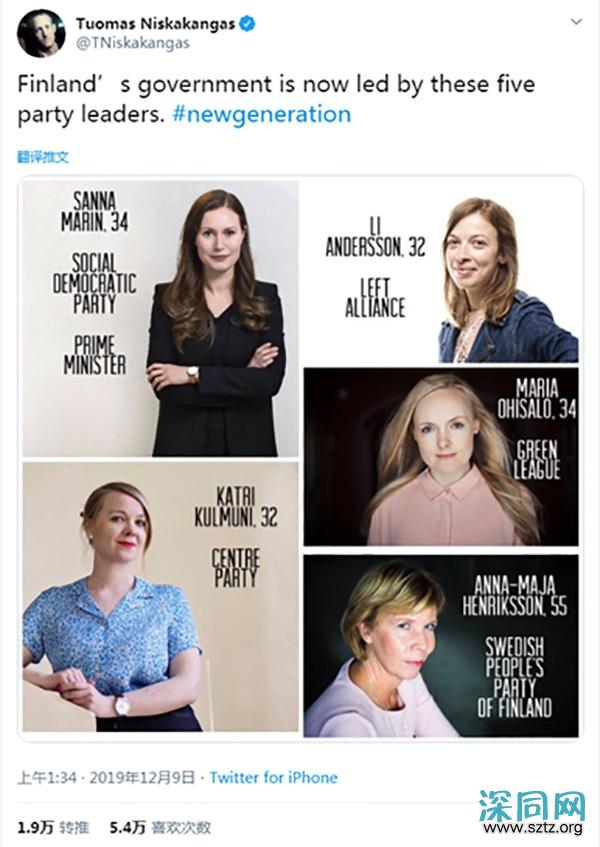Open the Anna-Maja Henriksson photo panel
The height and width of the screenshot is (847, 600).
441,646
